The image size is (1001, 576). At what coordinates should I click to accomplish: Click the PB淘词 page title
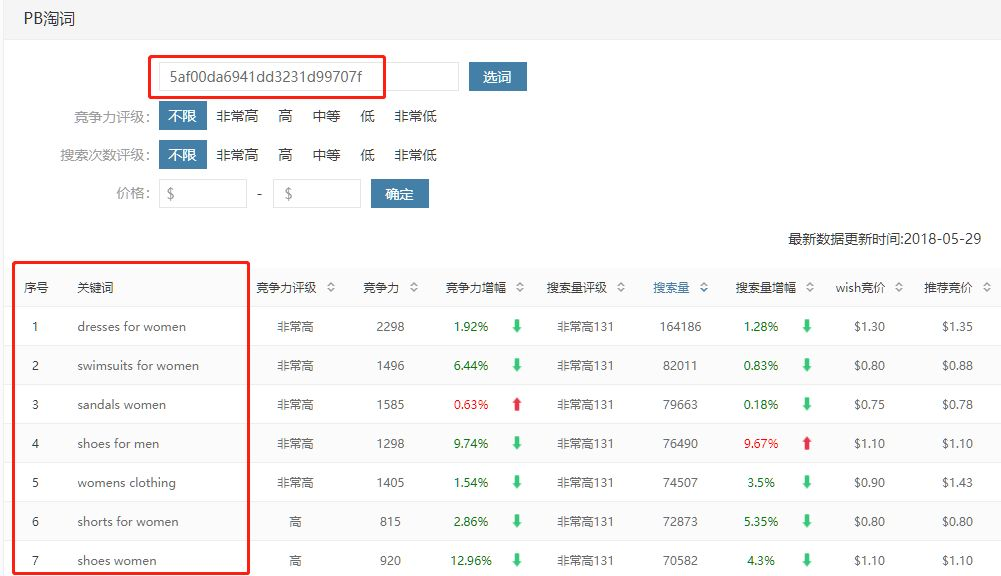49,19
